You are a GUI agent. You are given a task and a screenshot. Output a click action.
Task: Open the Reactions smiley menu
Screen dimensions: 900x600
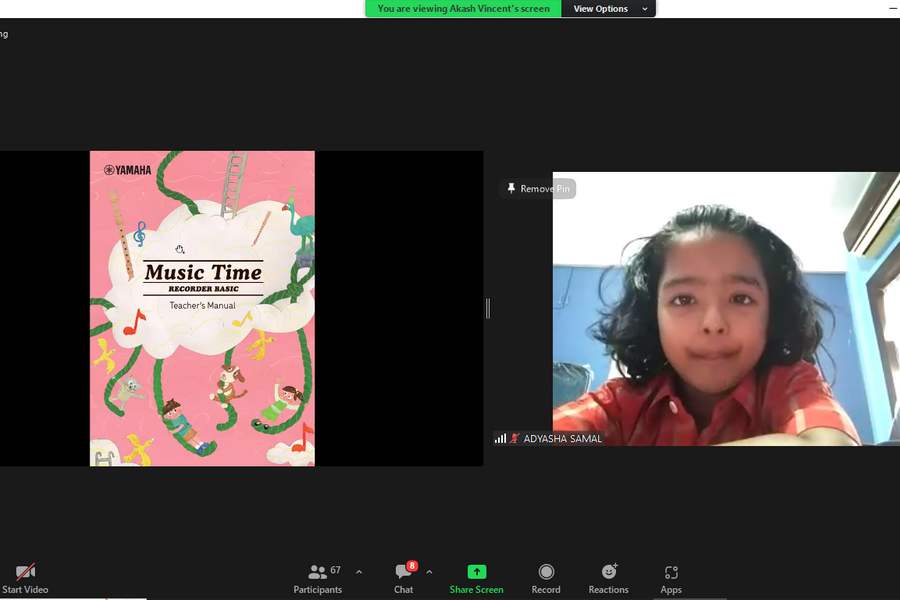point(608,577)
